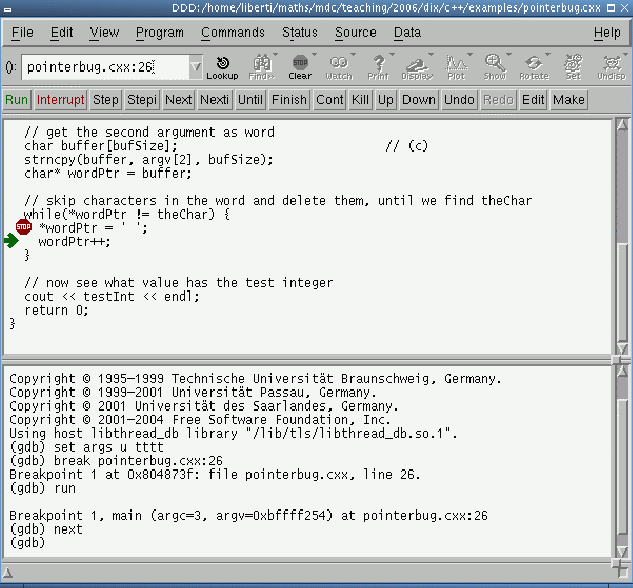Click the Make button

[569, 100]
